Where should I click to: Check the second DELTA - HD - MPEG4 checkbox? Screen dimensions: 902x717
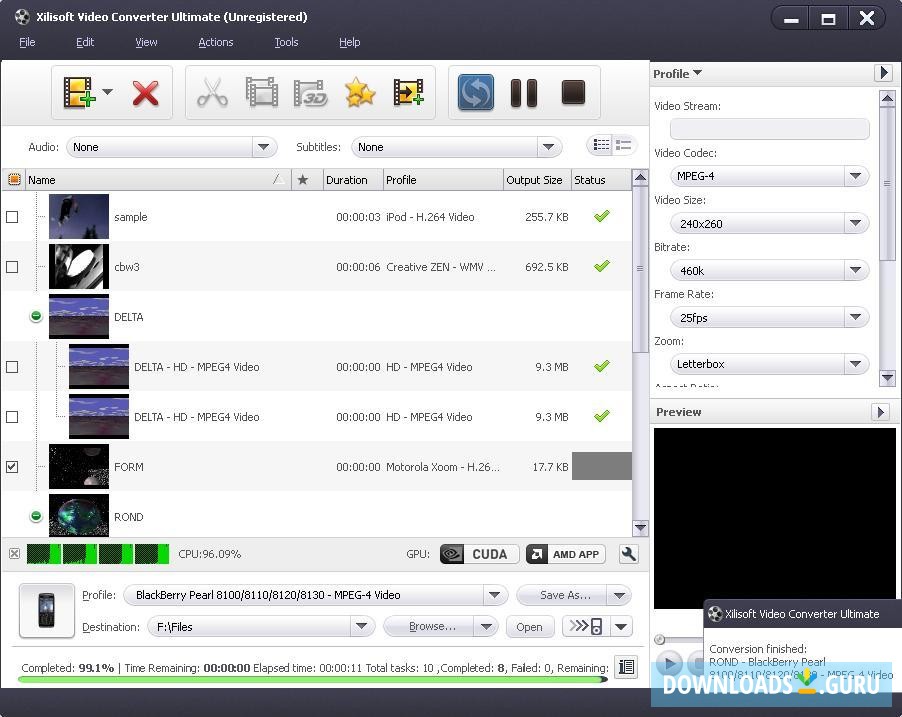tap(12, 417)
